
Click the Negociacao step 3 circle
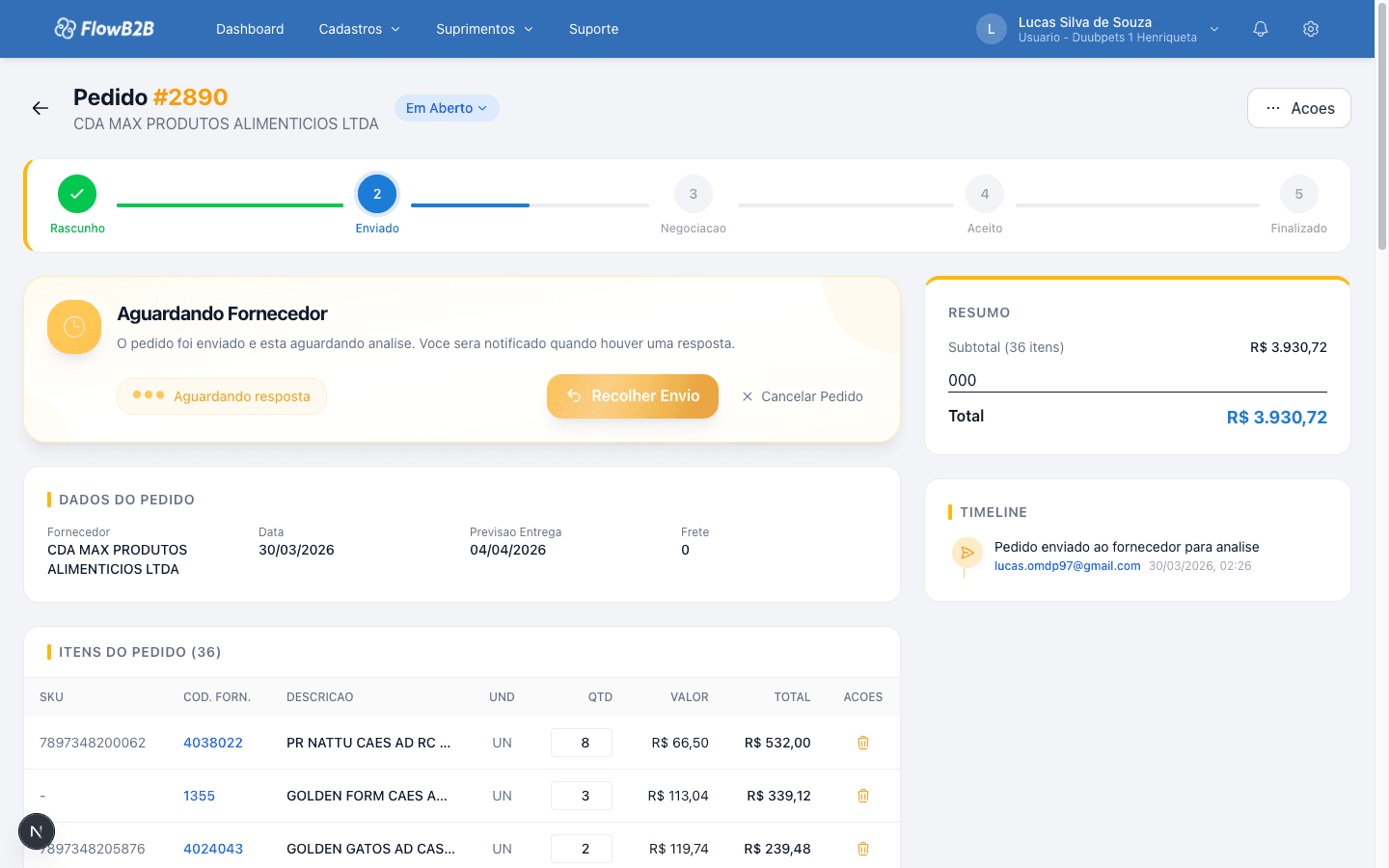[693, 194]
